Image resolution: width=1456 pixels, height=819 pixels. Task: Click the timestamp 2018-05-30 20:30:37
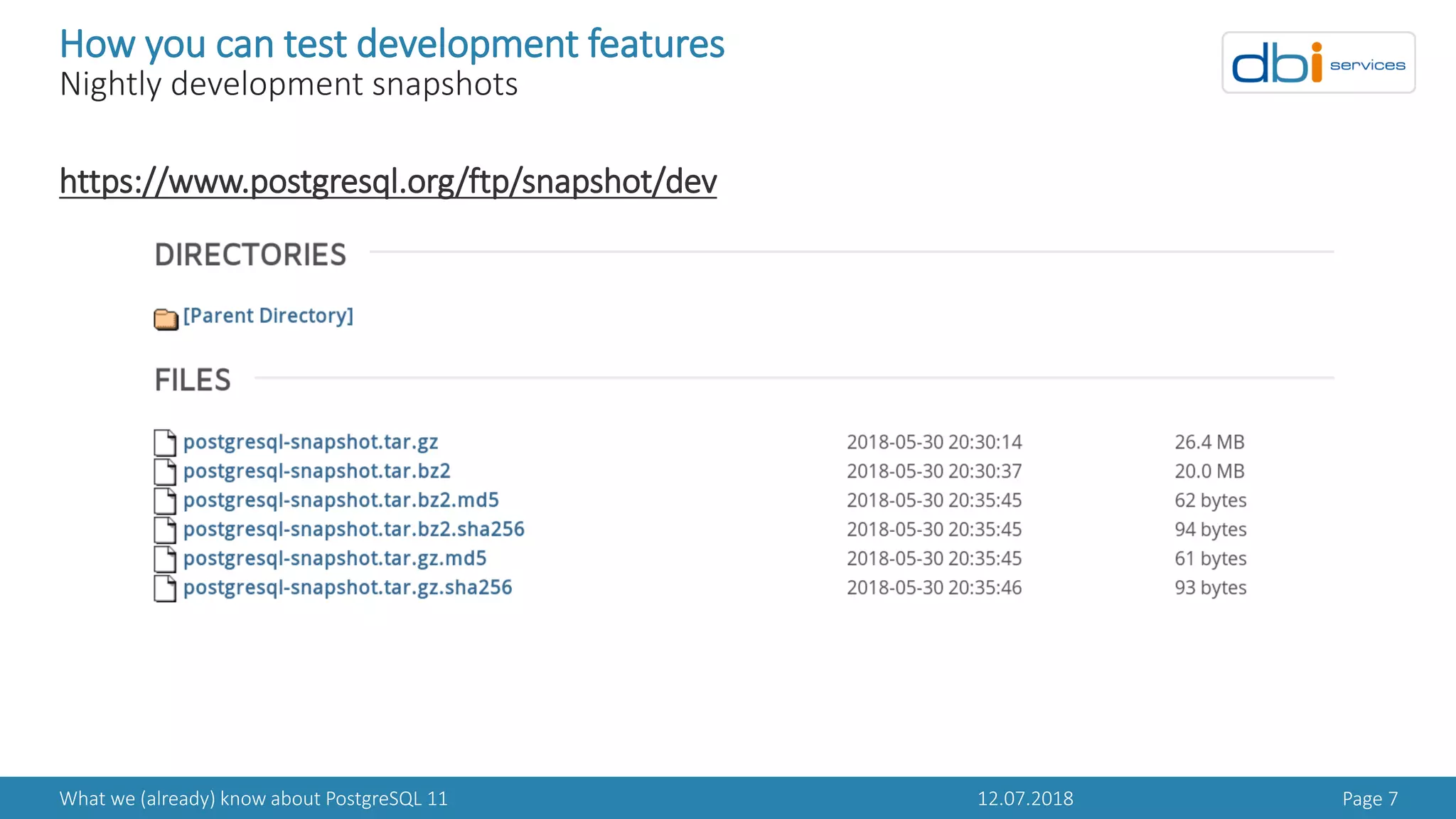934,471
